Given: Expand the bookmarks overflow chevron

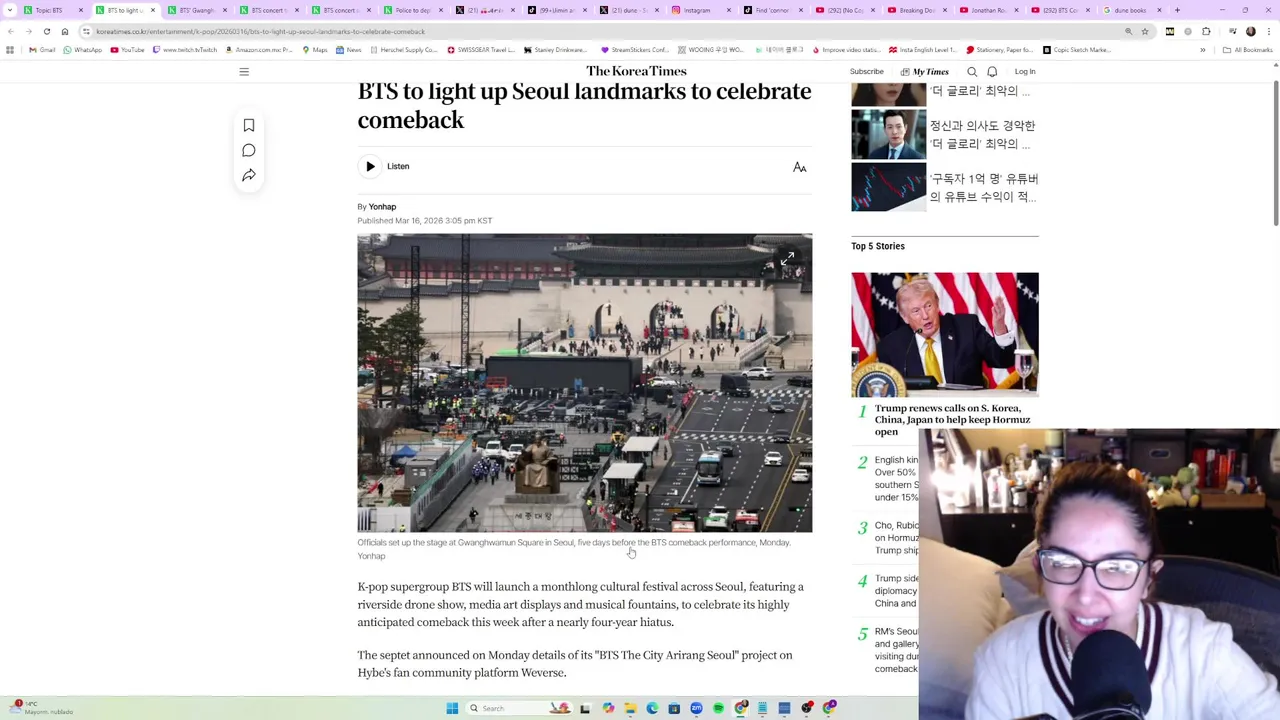Looking at the screenshot, I should [x=1203, y=50].
